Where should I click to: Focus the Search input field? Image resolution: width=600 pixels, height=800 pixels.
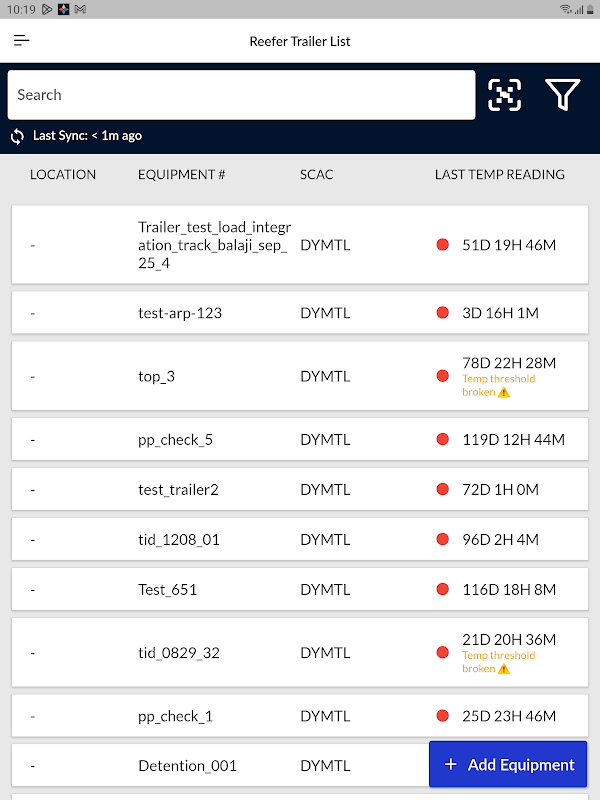coord(240,95)
